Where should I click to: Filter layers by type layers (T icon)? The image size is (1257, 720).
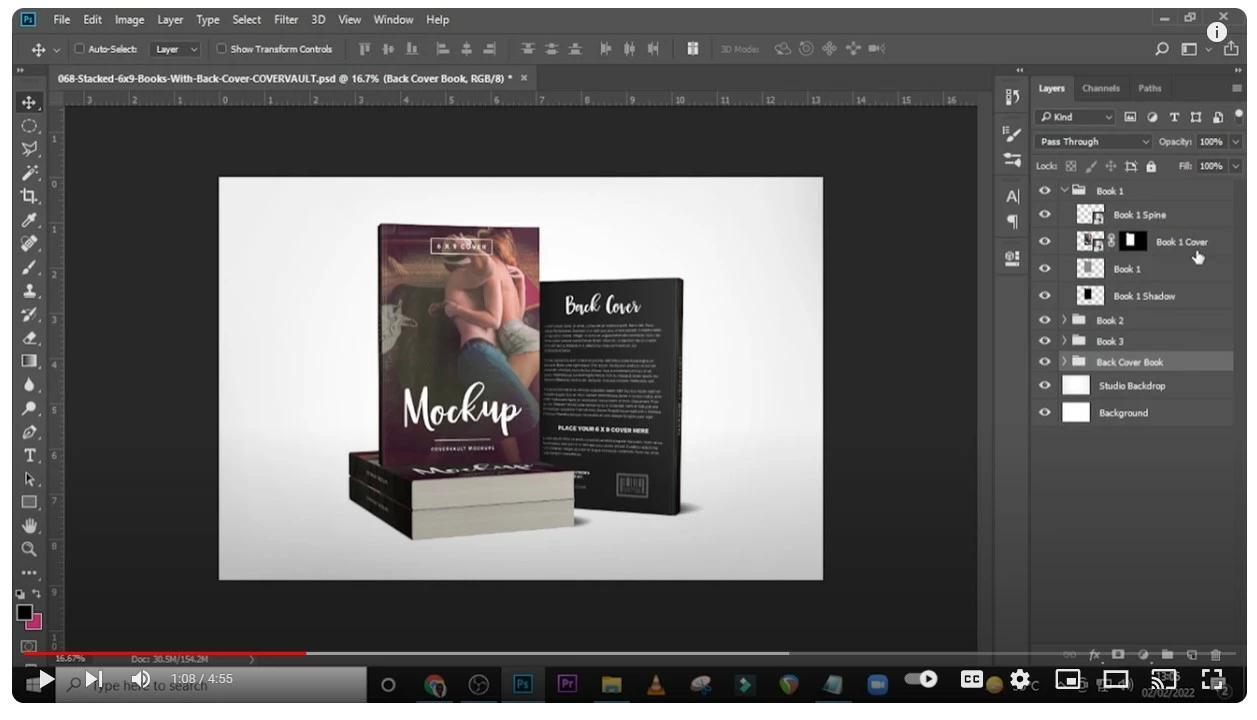[1174, 117]
